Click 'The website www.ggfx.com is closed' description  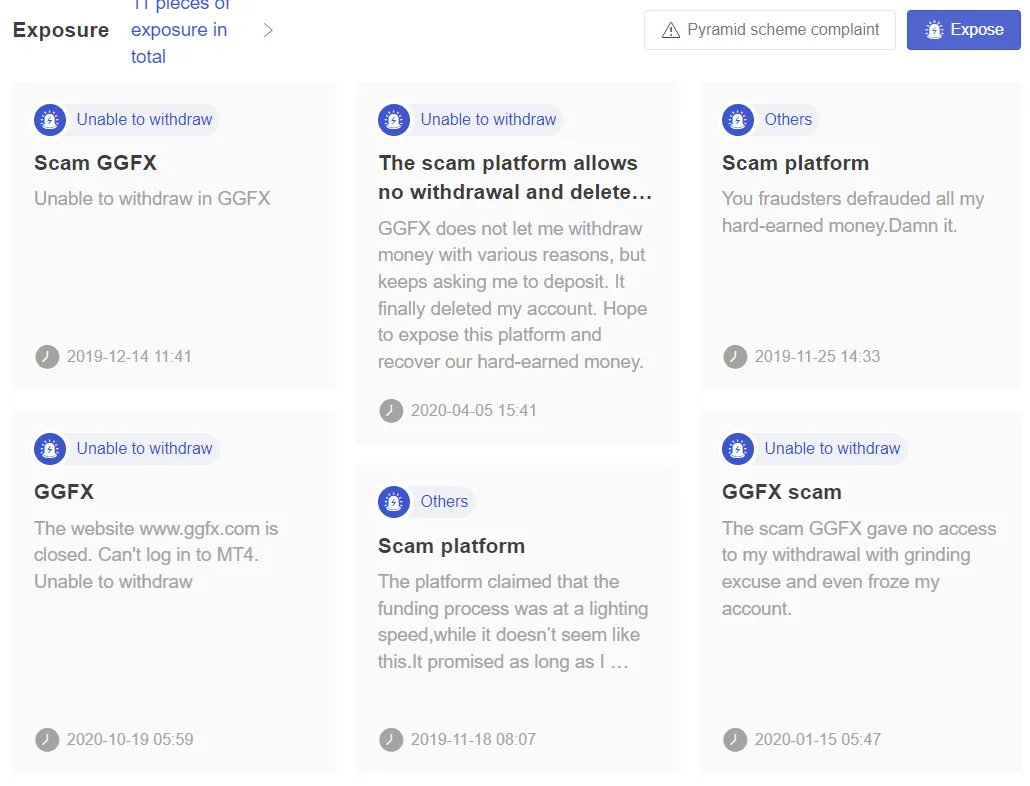[156, 555]
